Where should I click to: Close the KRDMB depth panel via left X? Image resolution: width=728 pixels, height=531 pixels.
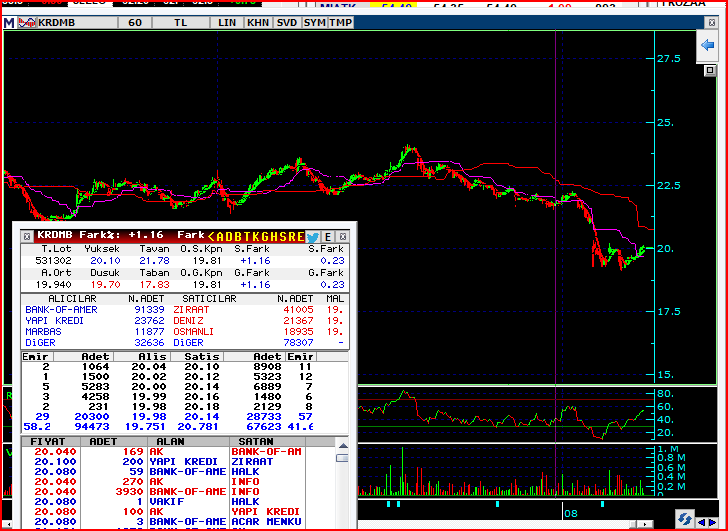(x=27, y=237)
